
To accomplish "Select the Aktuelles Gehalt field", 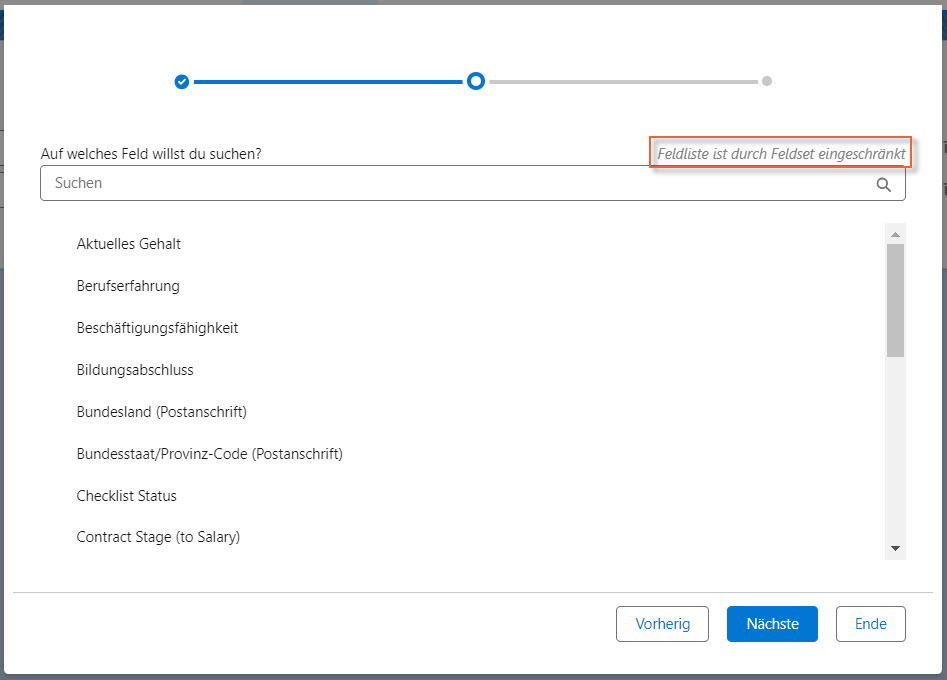I will [x=129, y=244].
